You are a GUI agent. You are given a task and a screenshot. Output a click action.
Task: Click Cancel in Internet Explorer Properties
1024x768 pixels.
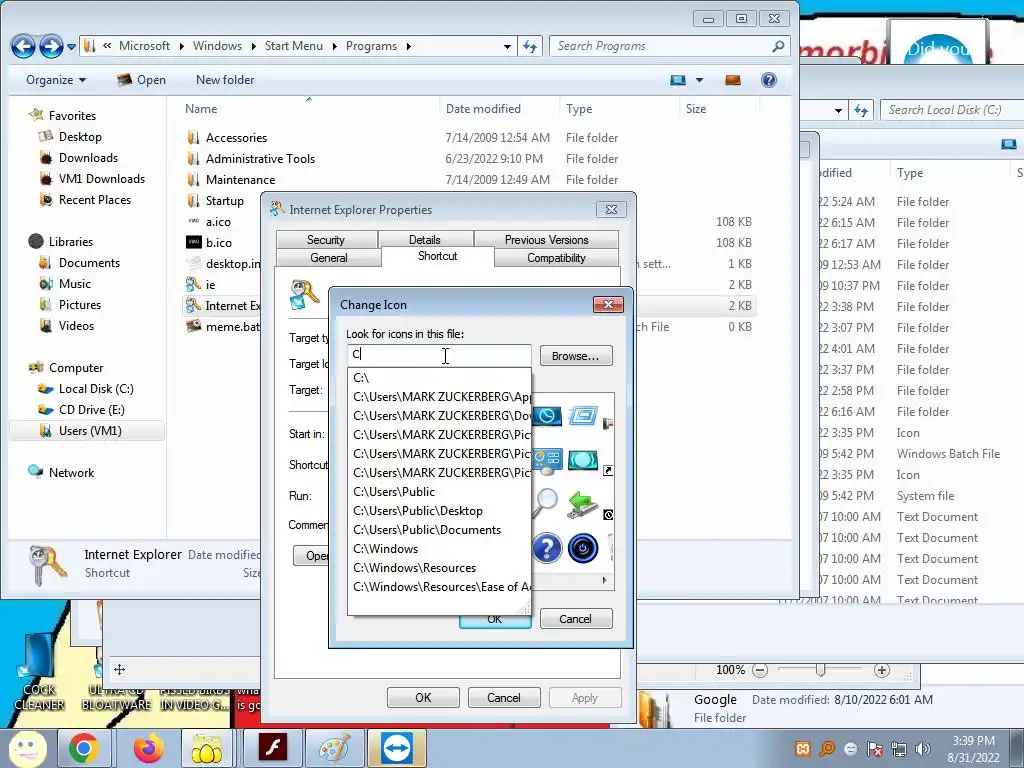click(x=504, y=697)
